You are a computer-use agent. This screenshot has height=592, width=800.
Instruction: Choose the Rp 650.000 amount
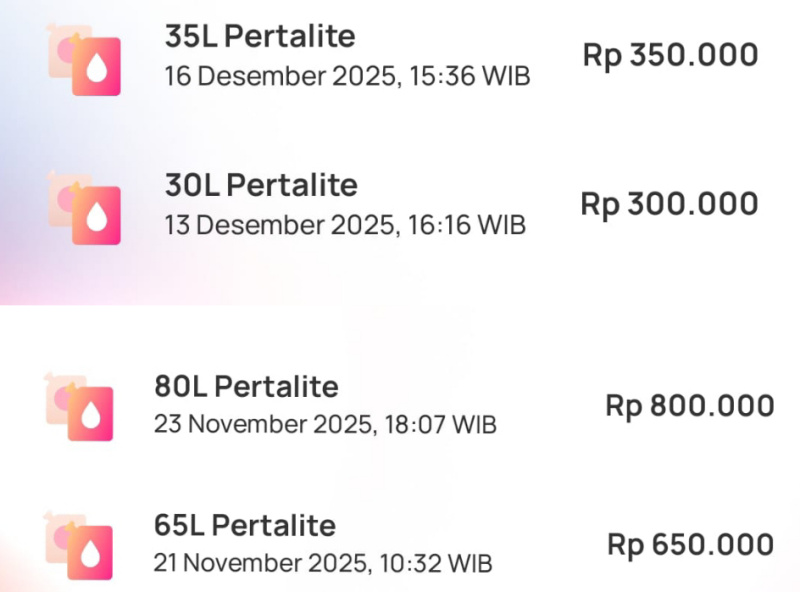click(690, 545)
